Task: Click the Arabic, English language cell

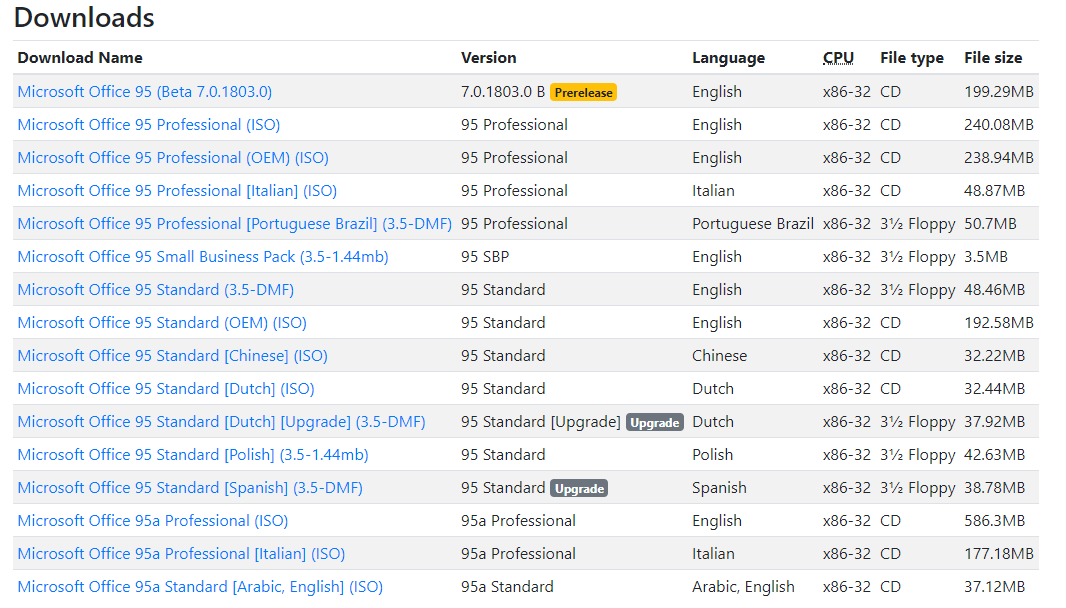Action: [743, 587]
